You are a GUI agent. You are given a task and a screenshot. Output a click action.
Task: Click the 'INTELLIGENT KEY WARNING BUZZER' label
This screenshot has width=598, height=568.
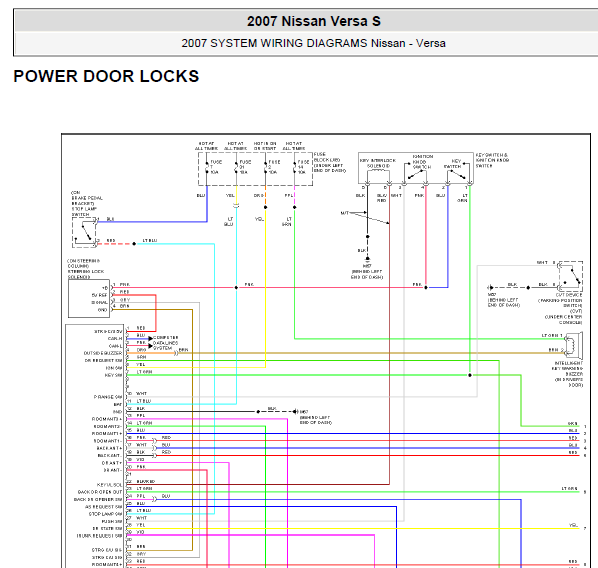click(x=568, y=368)
